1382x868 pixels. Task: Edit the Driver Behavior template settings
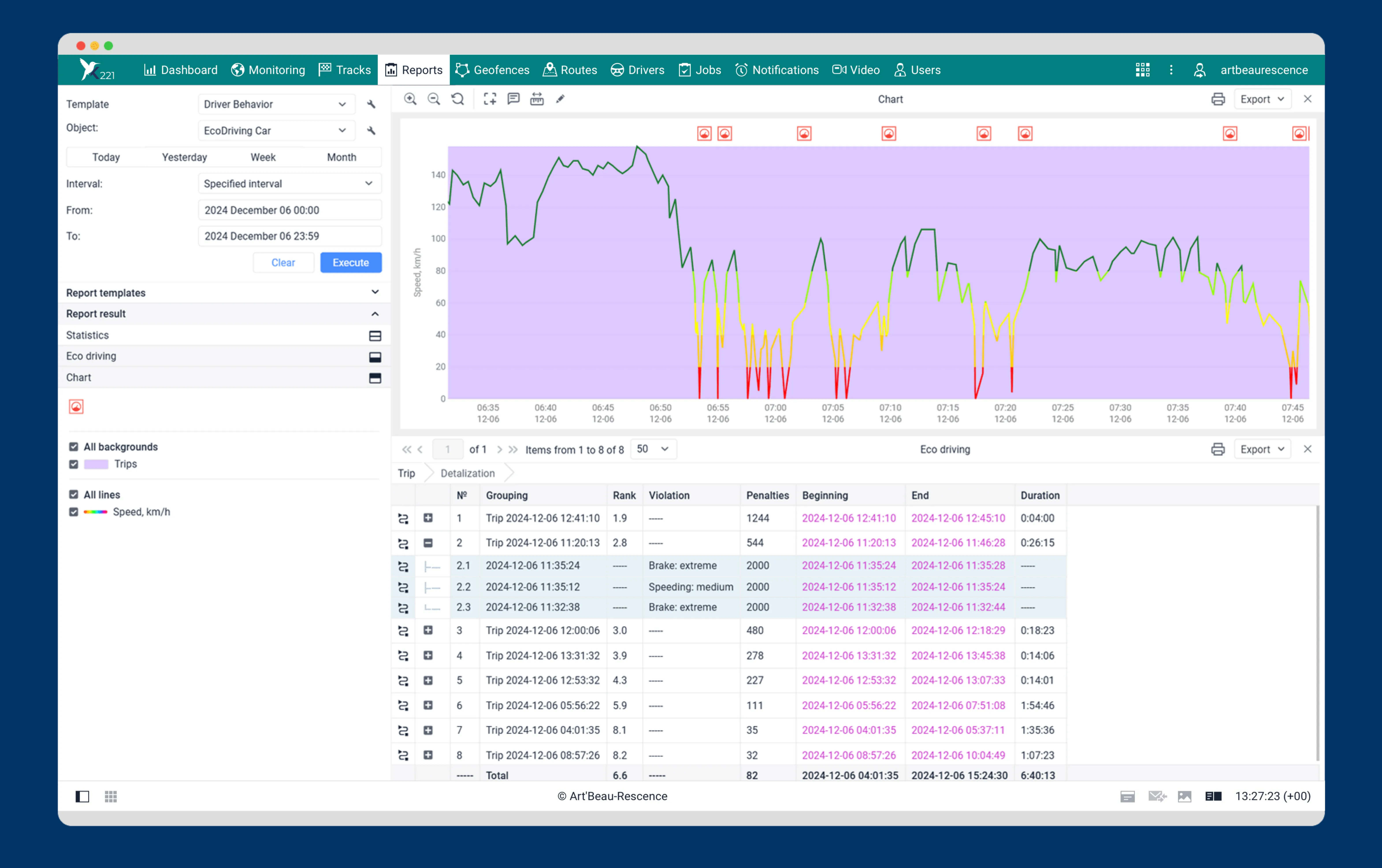coord(371,104)
